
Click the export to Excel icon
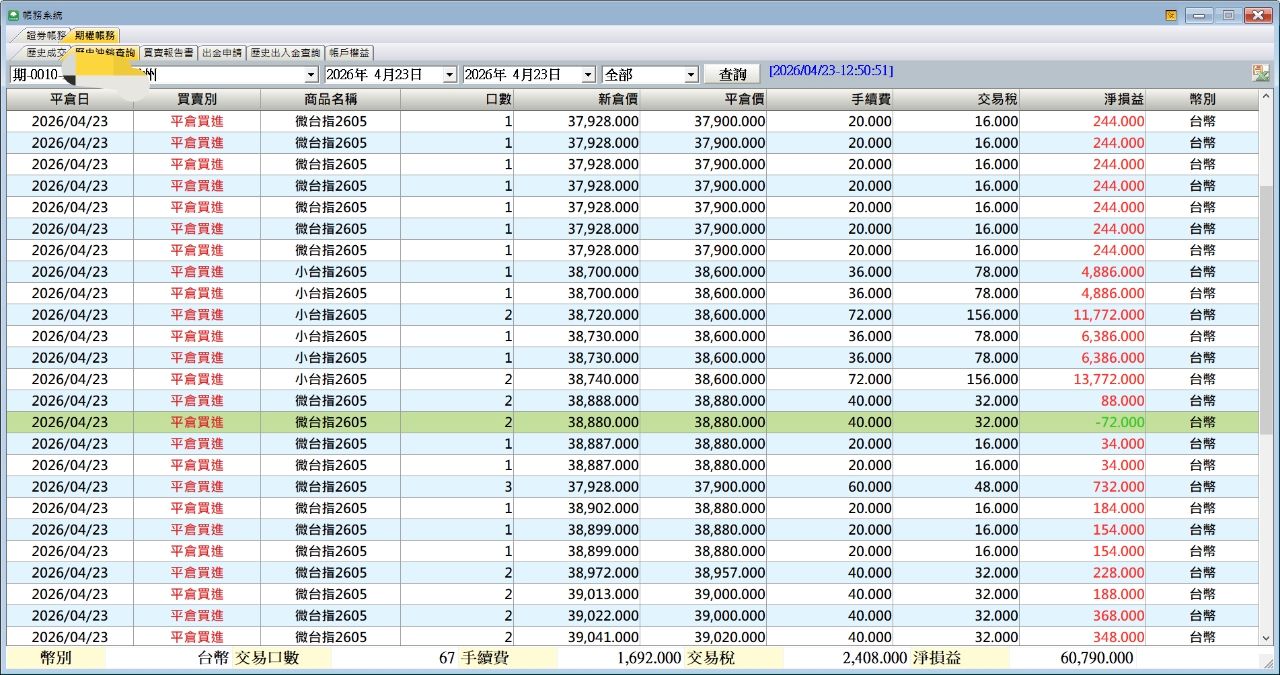click(1260, 73)
